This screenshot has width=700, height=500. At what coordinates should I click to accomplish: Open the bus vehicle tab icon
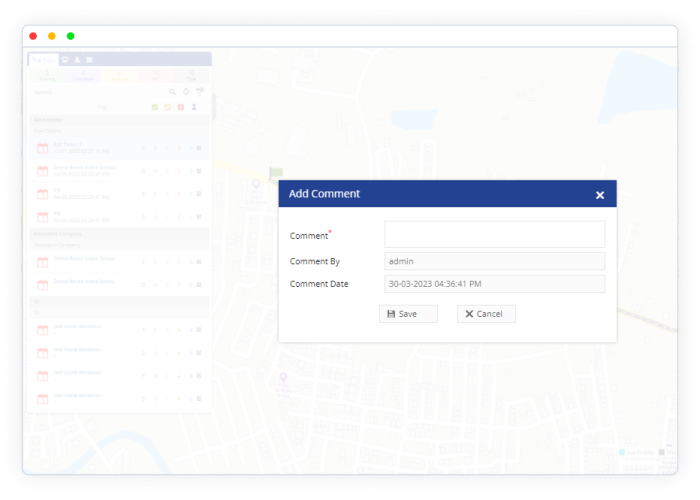65,60
